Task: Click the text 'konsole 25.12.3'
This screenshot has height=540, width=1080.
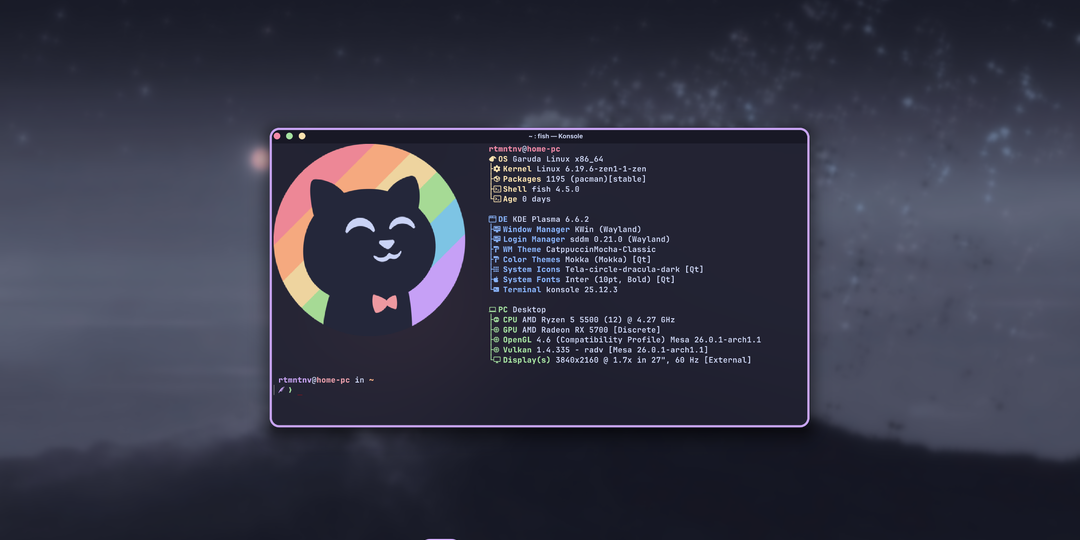Action: 582,290
